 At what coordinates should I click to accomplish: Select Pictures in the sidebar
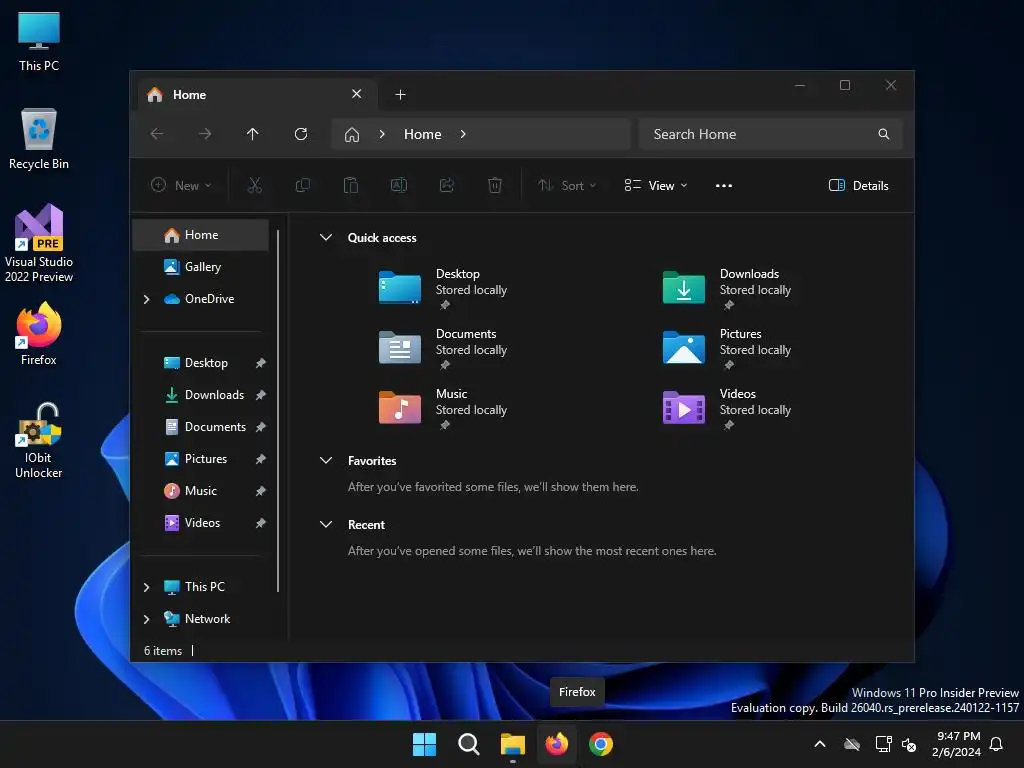click(x=201, y=459)
